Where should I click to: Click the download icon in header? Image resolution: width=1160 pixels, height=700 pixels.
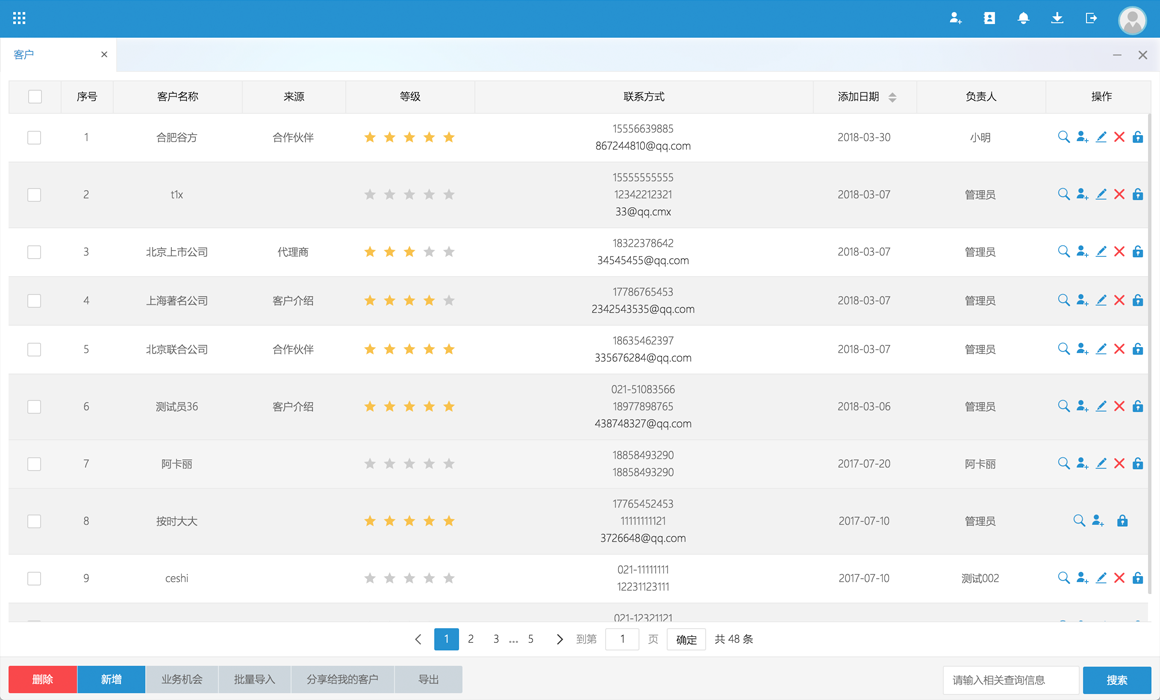point(1057,18)
